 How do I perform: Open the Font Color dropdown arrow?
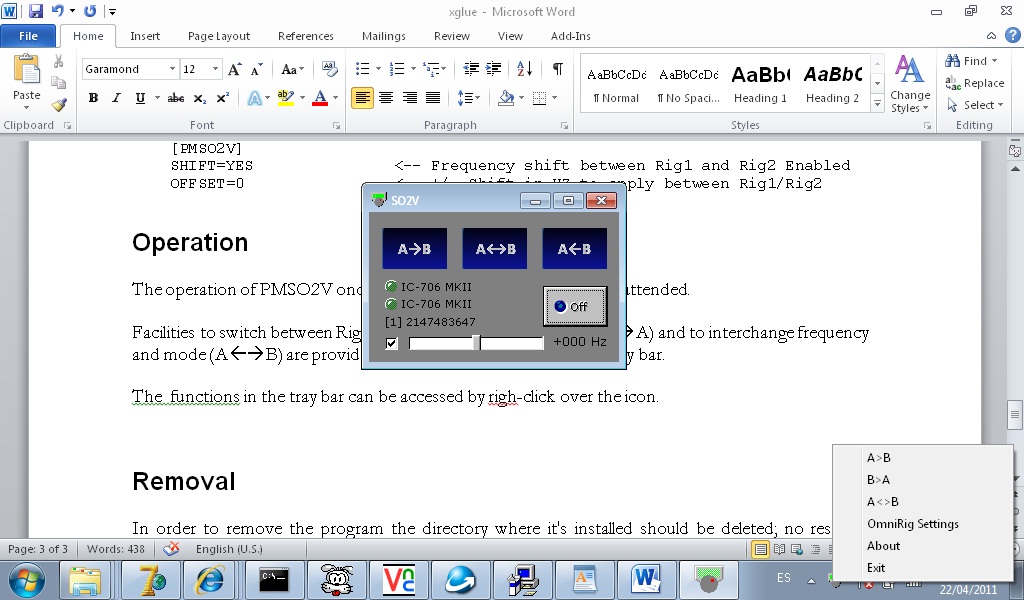(336, 98)
